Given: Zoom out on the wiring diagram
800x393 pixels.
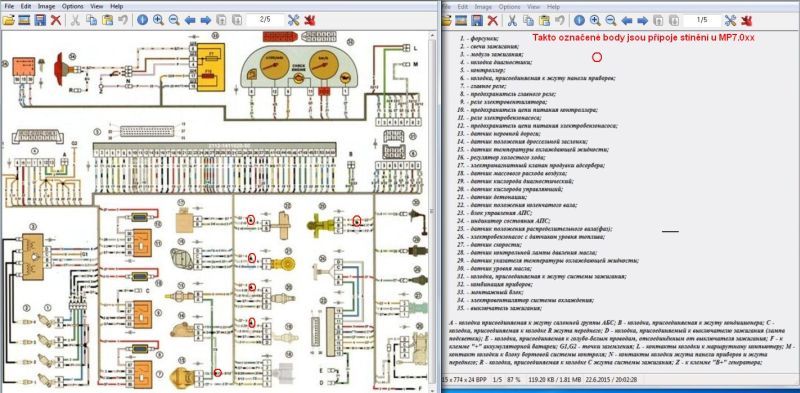Looking at the screenshot, I should tap(174, 20).
